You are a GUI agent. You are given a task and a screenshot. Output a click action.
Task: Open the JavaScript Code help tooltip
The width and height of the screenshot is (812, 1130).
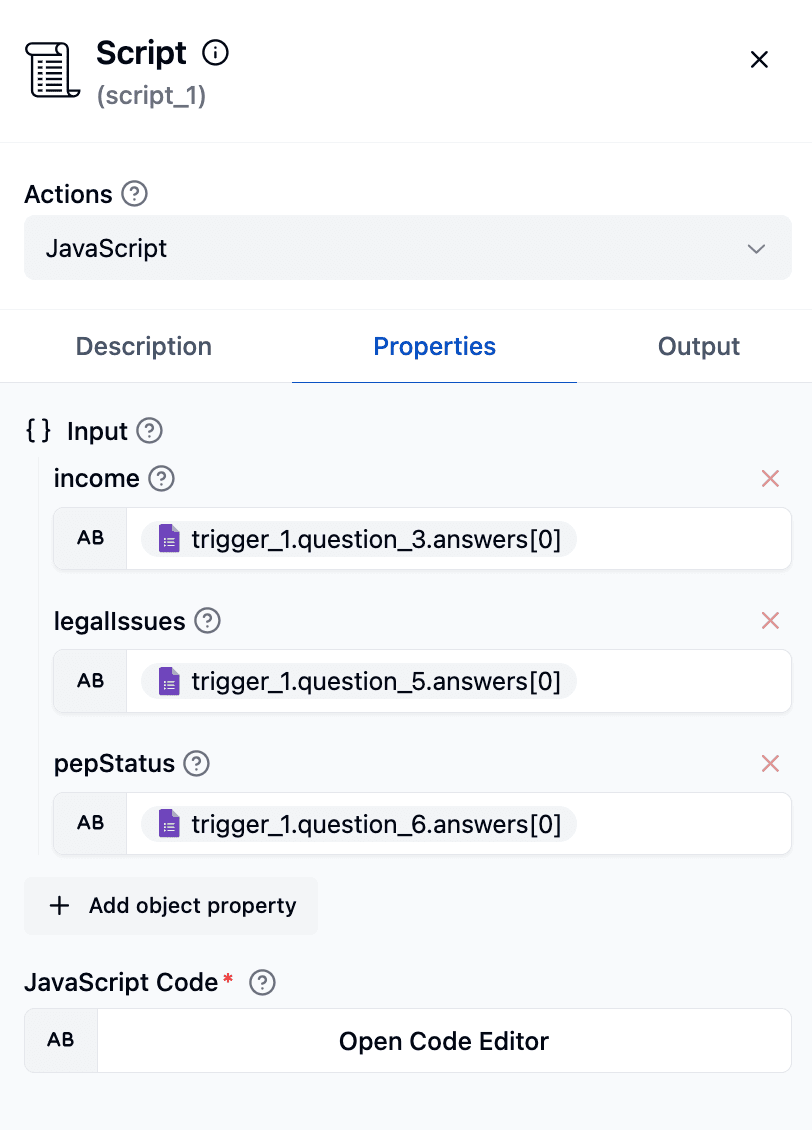click(x=261, y=983)
